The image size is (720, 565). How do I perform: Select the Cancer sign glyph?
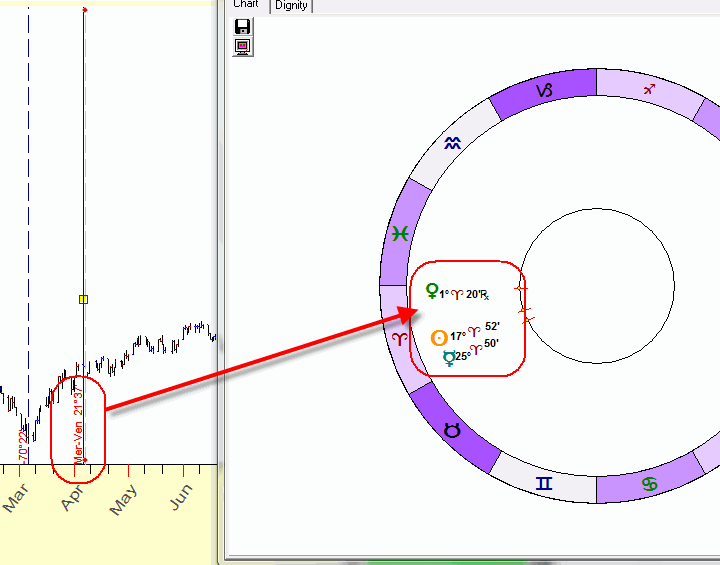click(x=650, y=485)
